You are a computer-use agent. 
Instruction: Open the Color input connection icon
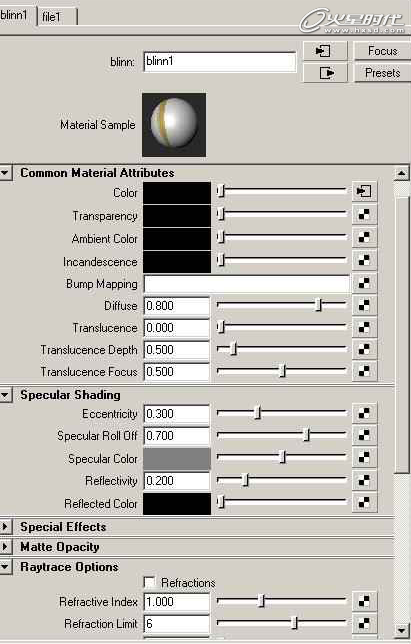click(x=364, y=191)
